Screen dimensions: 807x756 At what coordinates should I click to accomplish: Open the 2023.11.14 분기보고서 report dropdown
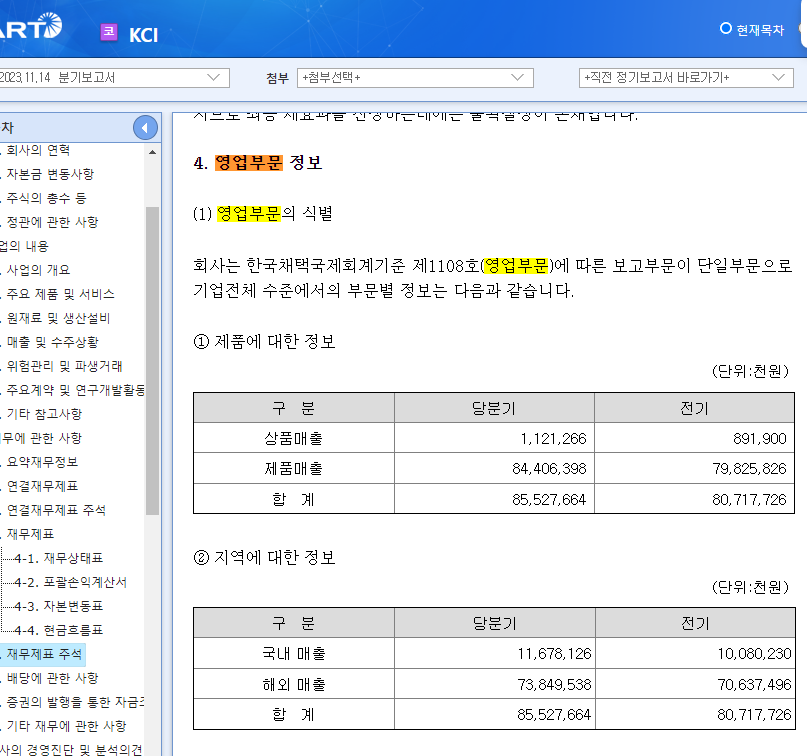click(115, 77)
